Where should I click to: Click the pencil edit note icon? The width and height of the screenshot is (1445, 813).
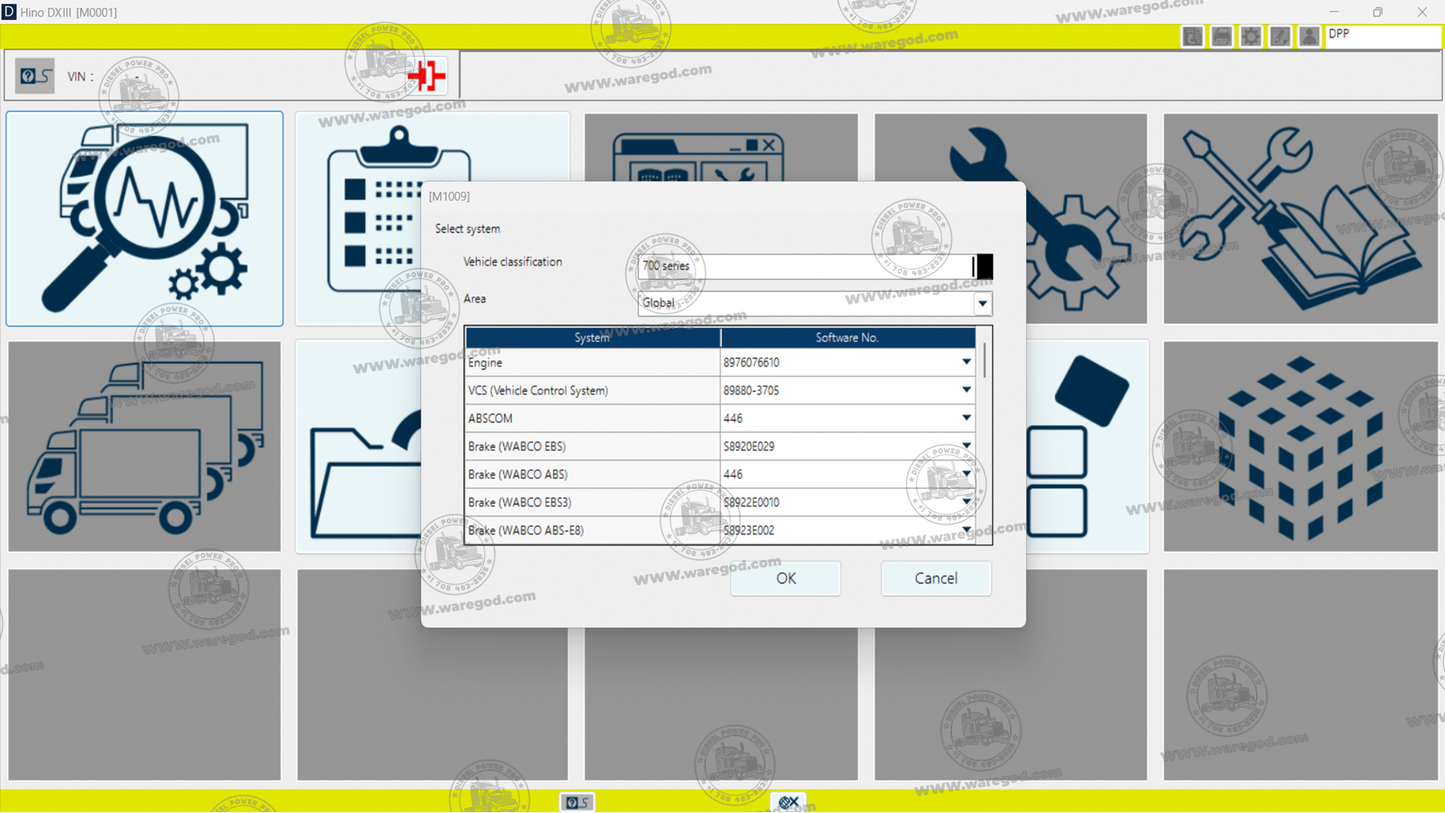tap(1279, 37)
